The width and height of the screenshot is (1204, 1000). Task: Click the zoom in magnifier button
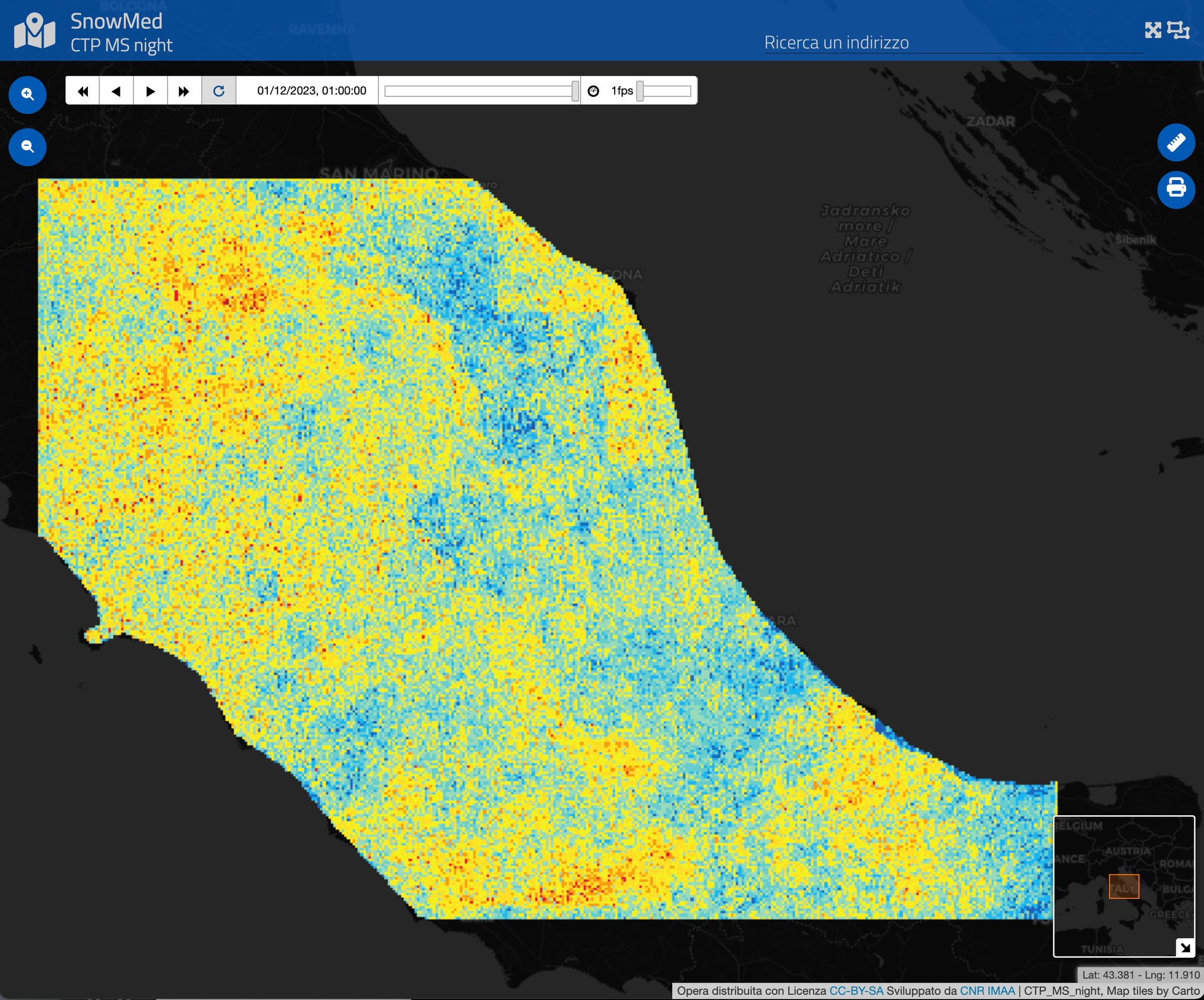(27, 95)
